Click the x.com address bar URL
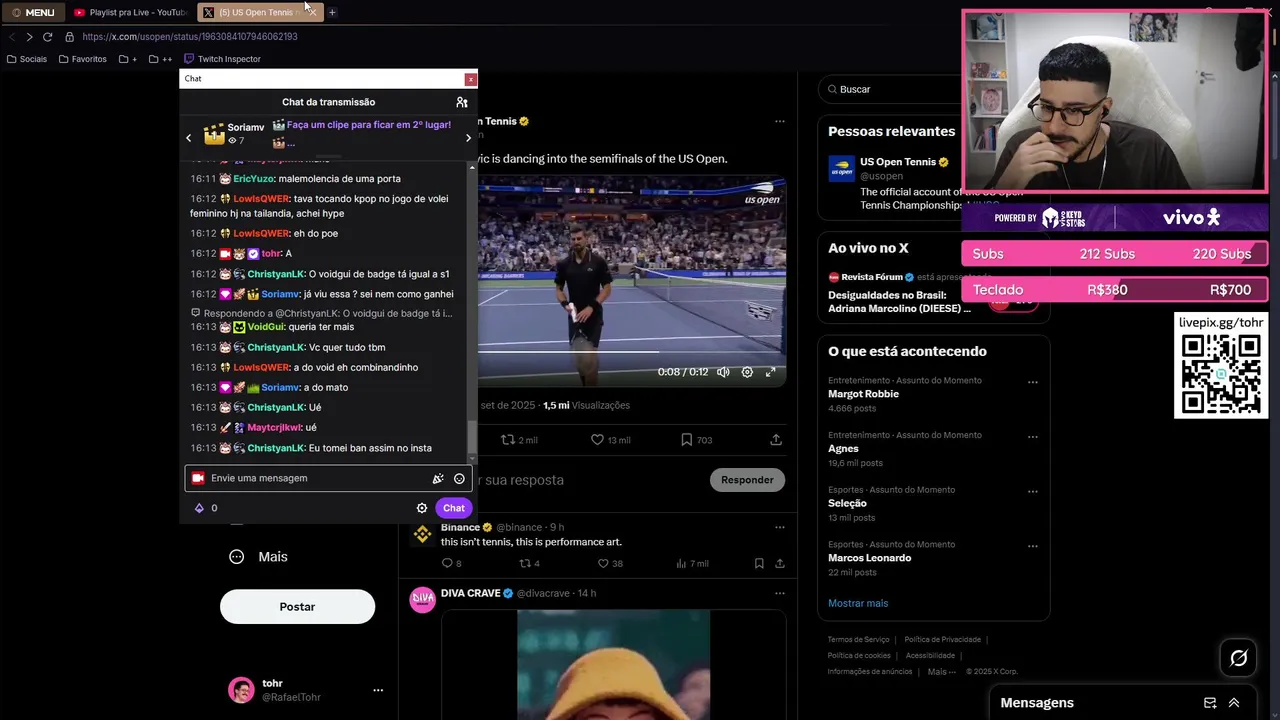 tap(190, 37)
